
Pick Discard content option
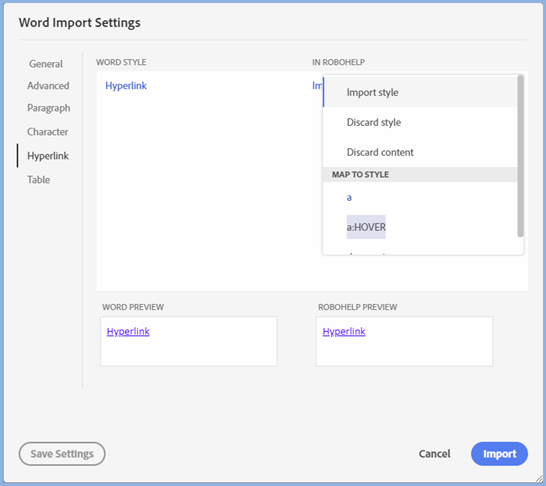pos(420,152)
